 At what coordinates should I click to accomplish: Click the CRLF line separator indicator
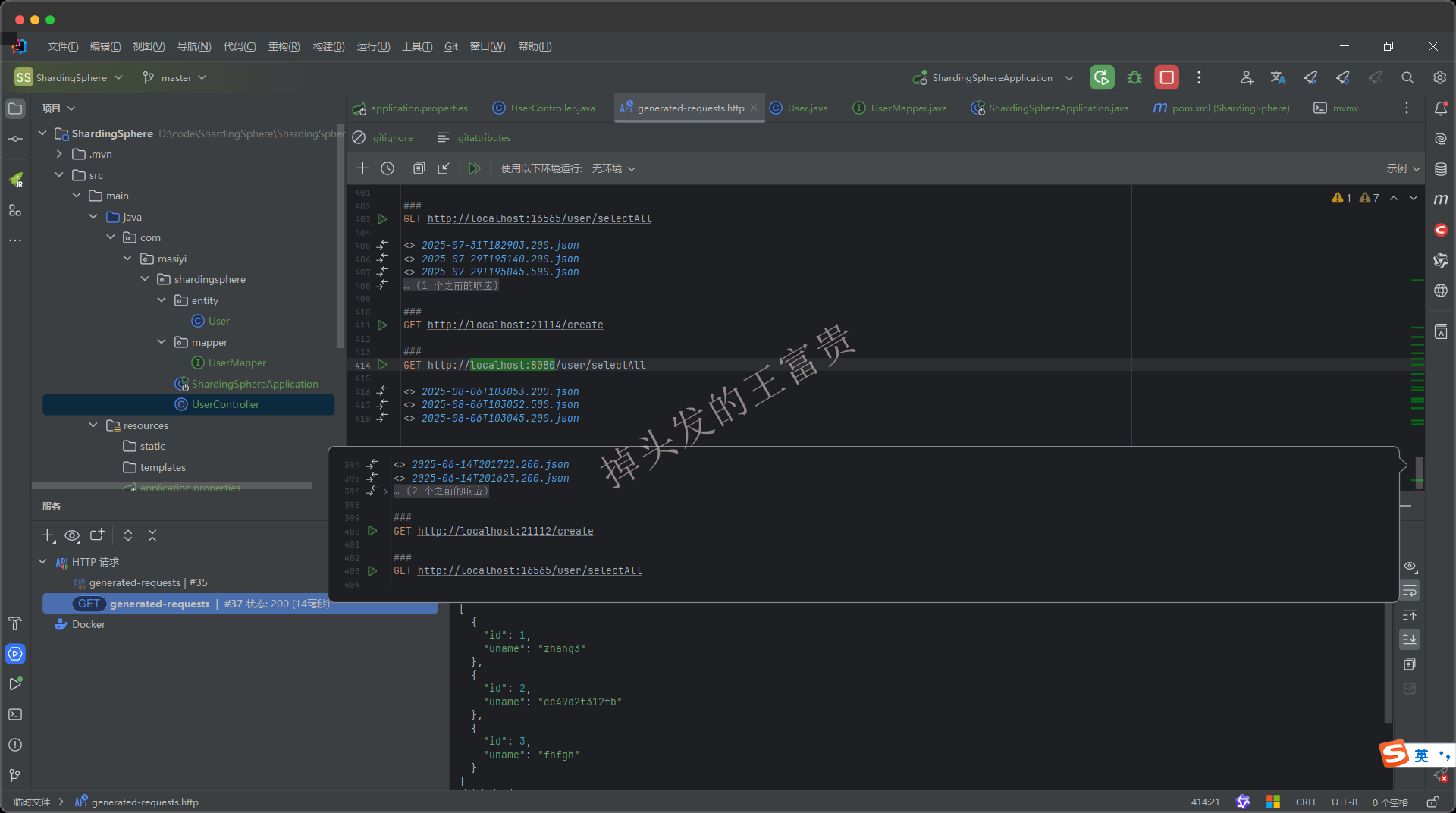click(x=1307, y=802)
